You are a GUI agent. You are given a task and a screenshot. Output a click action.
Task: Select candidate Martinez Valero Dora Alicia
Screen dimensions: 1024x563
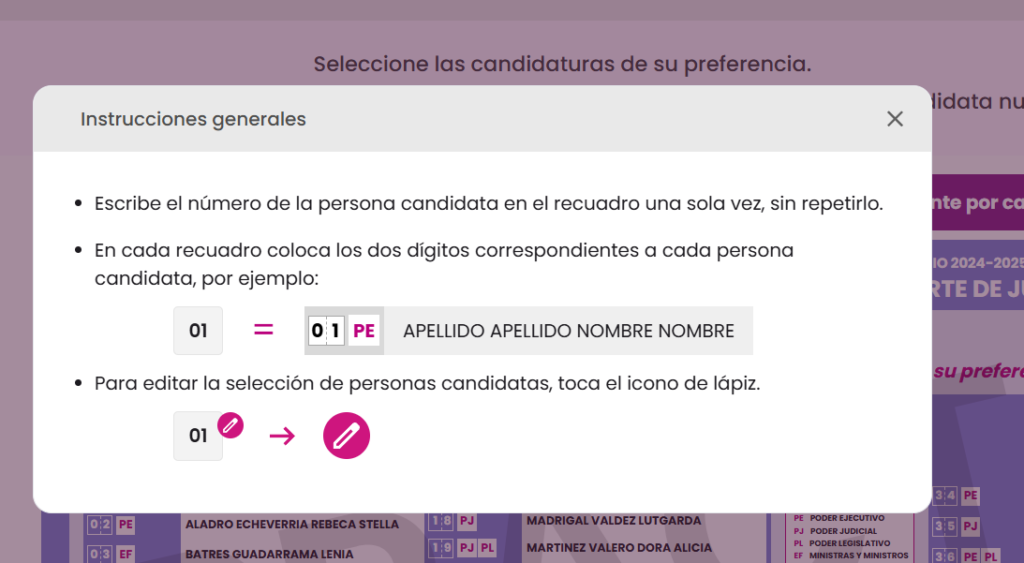[619, 548]
